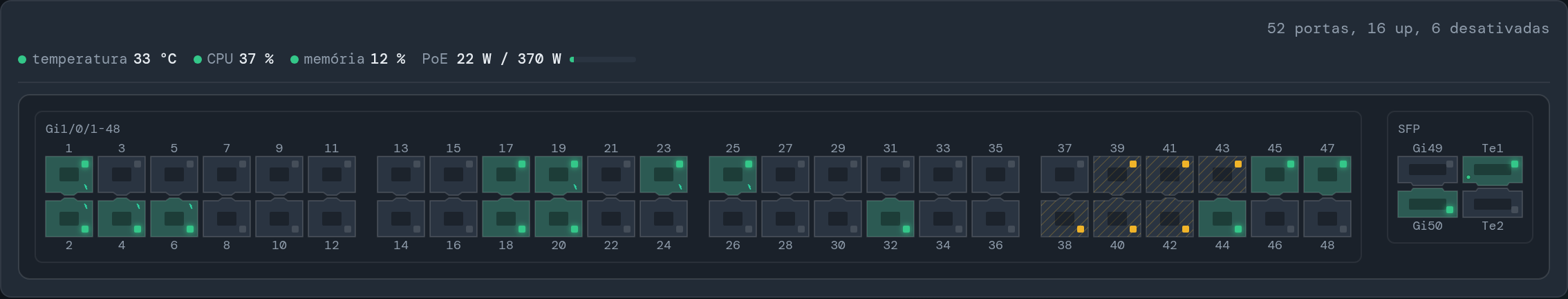Select port 48
This screenshot has height=299, width=1568.
pyautogui.click(x=1327, y=219)
